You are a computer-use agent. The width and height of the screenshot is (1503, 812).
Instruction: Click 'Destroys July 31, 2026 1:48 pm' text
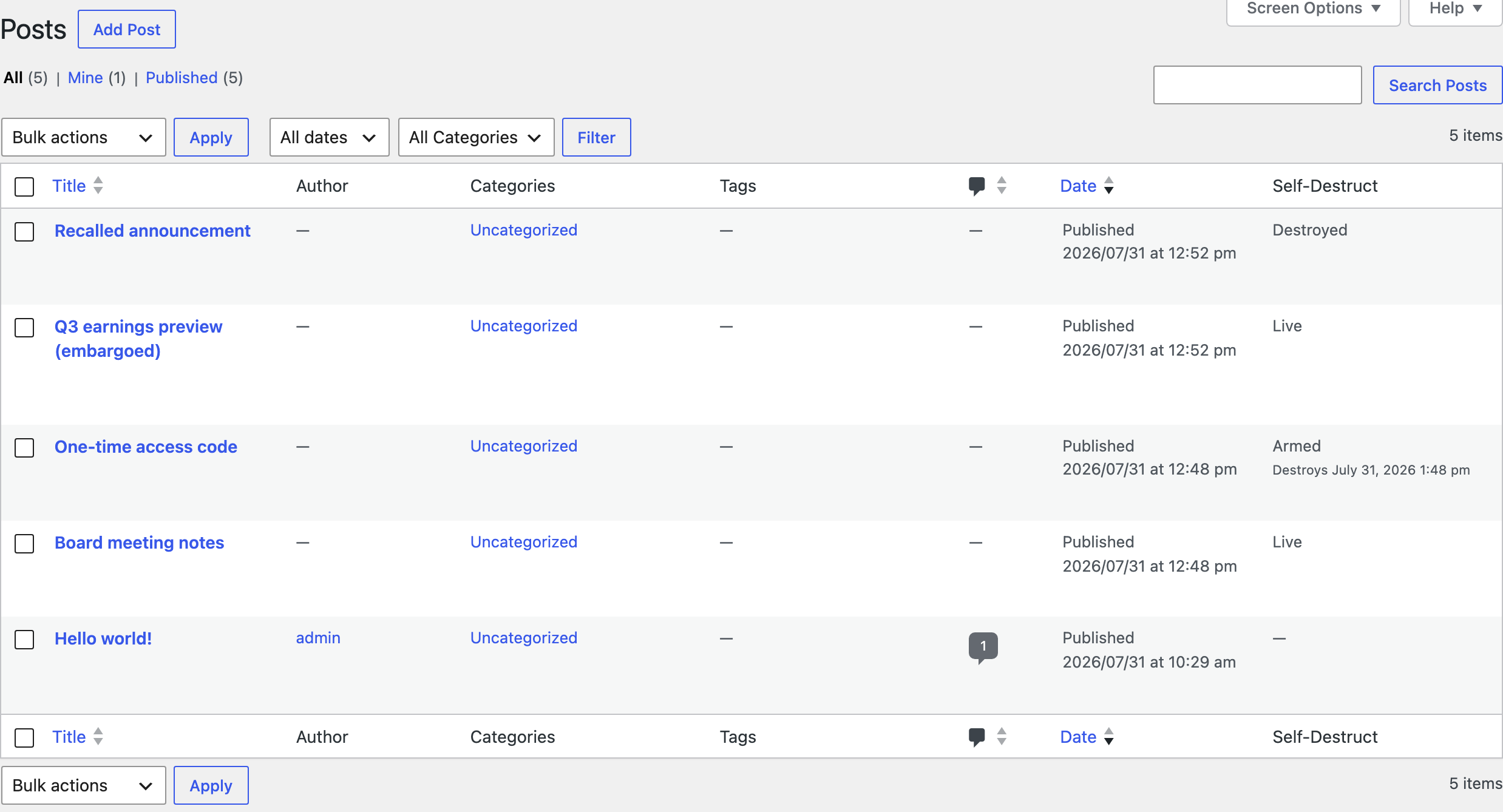click(1371, 470)
